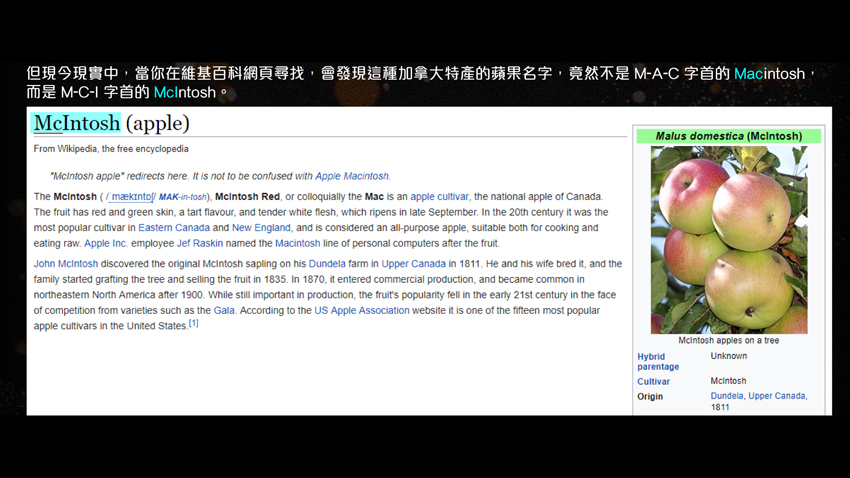Click the infobox Cultivar value 'McIntosh'
This screenshot has width=850, height=478.
pos(728,381)
